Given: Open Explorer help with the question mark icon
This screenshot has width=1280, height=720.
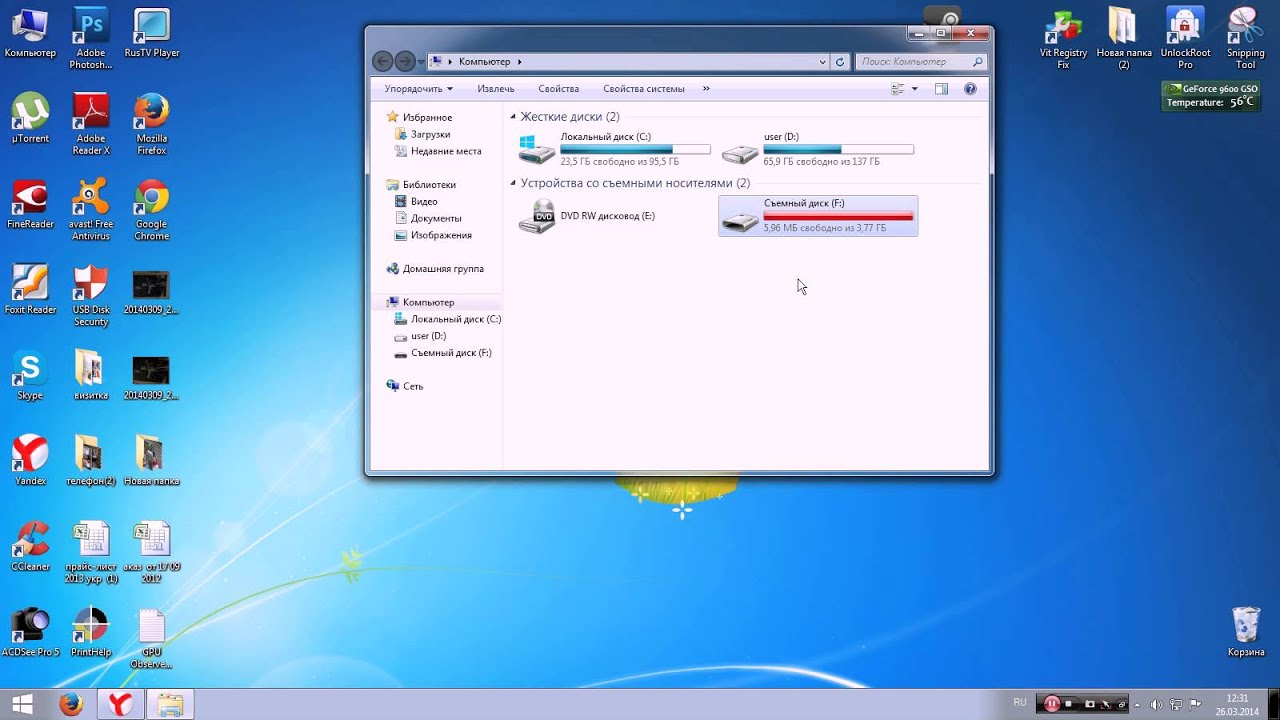Looking at the screenshot, I should click(970, 89).
